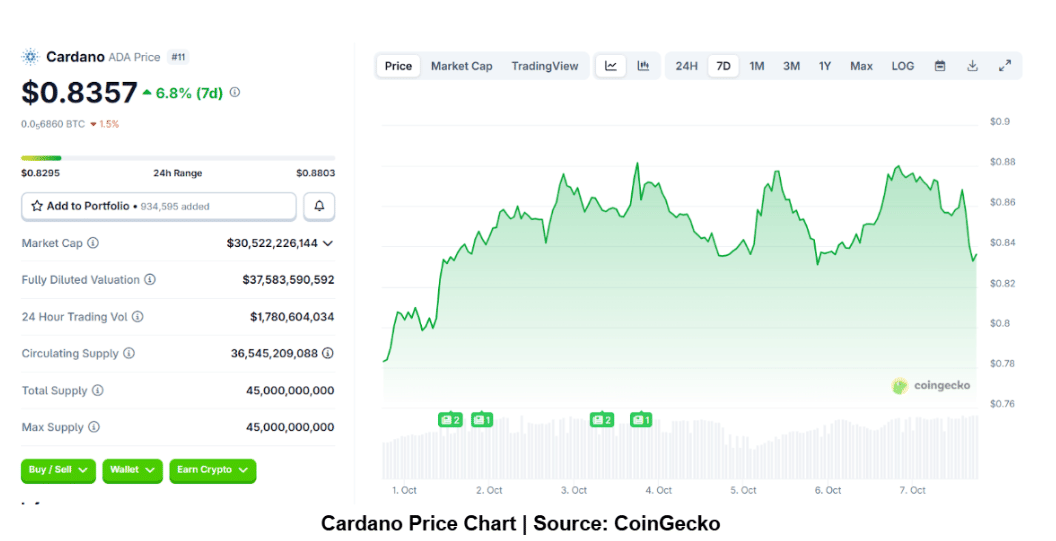This screenshot has height=541, width=1056.
Task: Expand the Market Cap value chevron
Action: [x=328, y=243]
